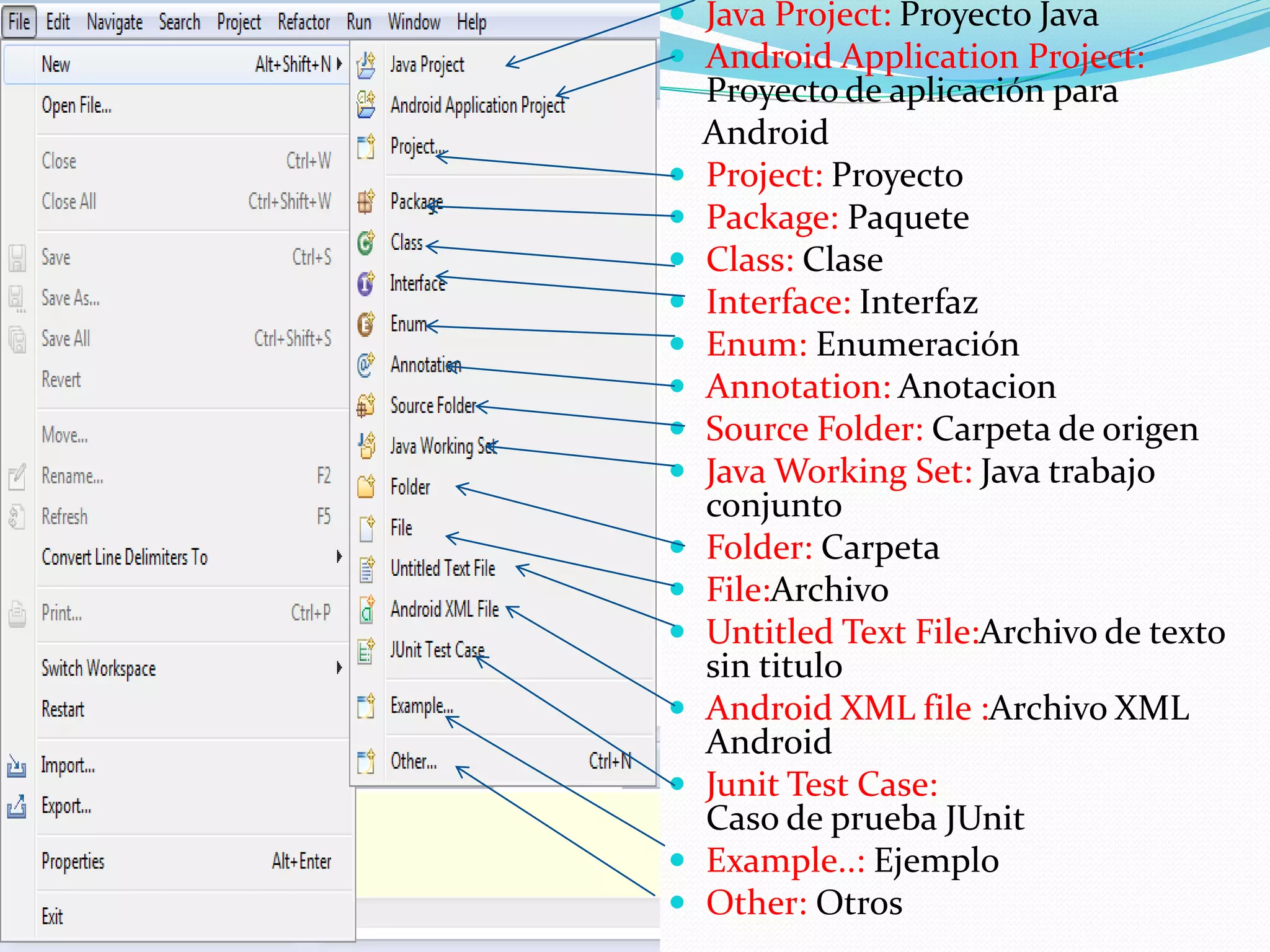Click the new File icon
The height and width of the screenshot is (952, 1270).
(366, 528)
